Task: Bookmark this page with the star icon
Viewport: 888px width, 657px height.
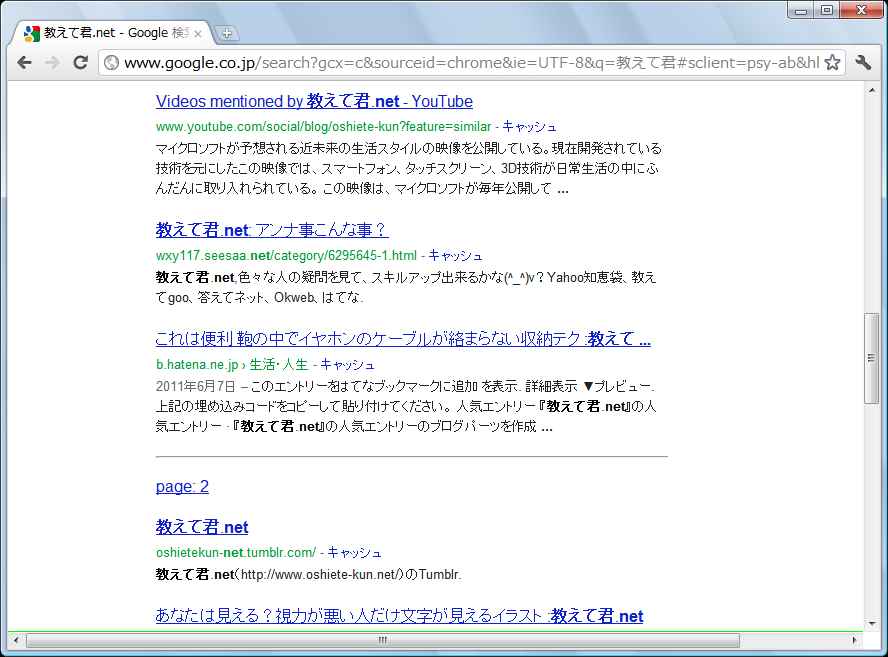Action: pos(832,62)
